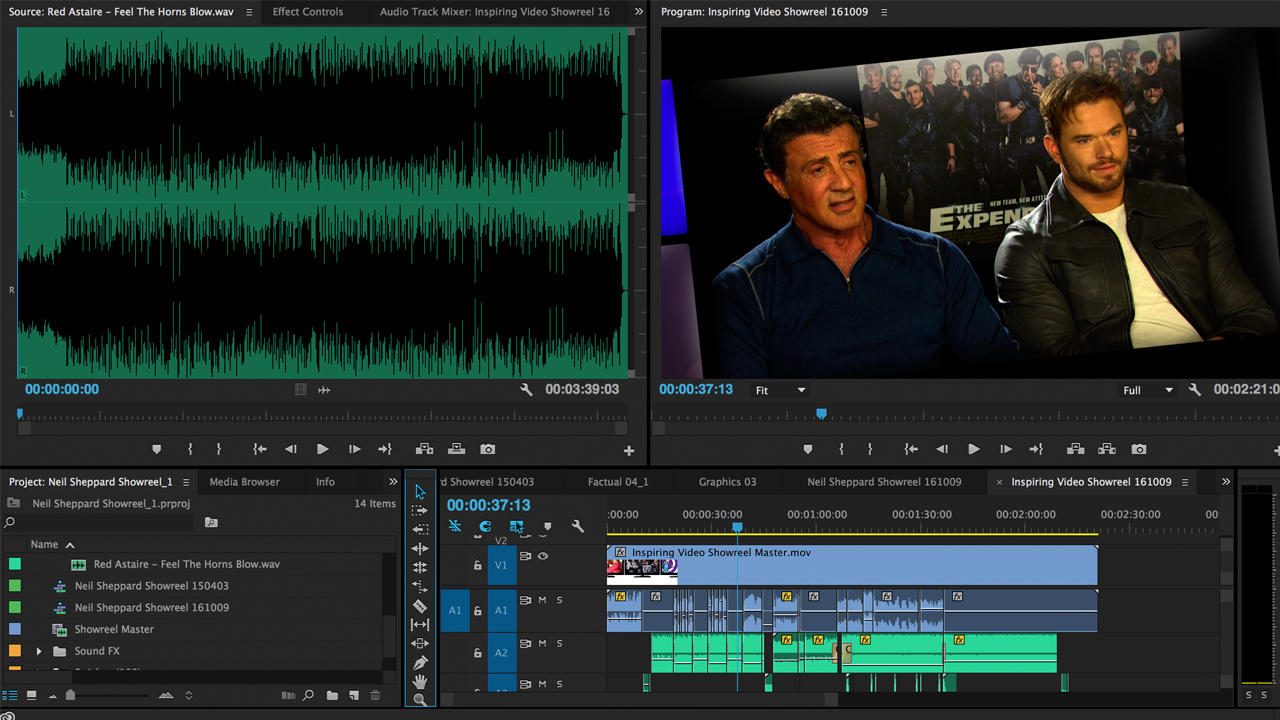This screenshot has width=1280, height=720.
Task: Open Source monitor settings wrench
Action: click(x=526, y=390)
